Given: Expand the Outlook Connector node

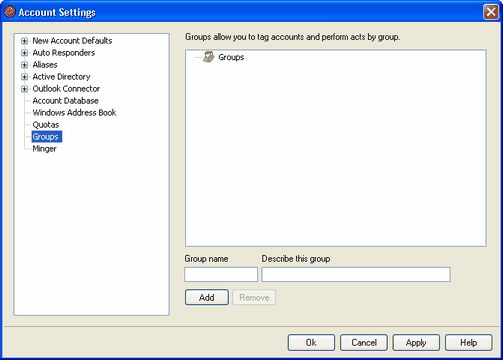Looking at the screenshot, I should tap(24, 89).
